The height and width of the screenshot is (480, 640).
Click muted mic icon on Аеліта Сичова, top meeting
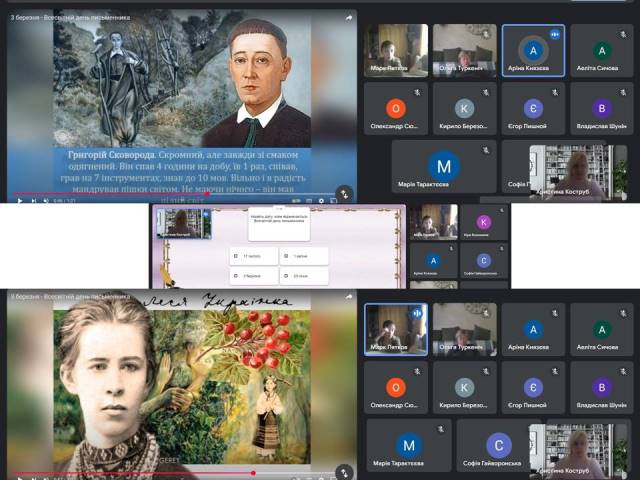[x=623, y=35]
